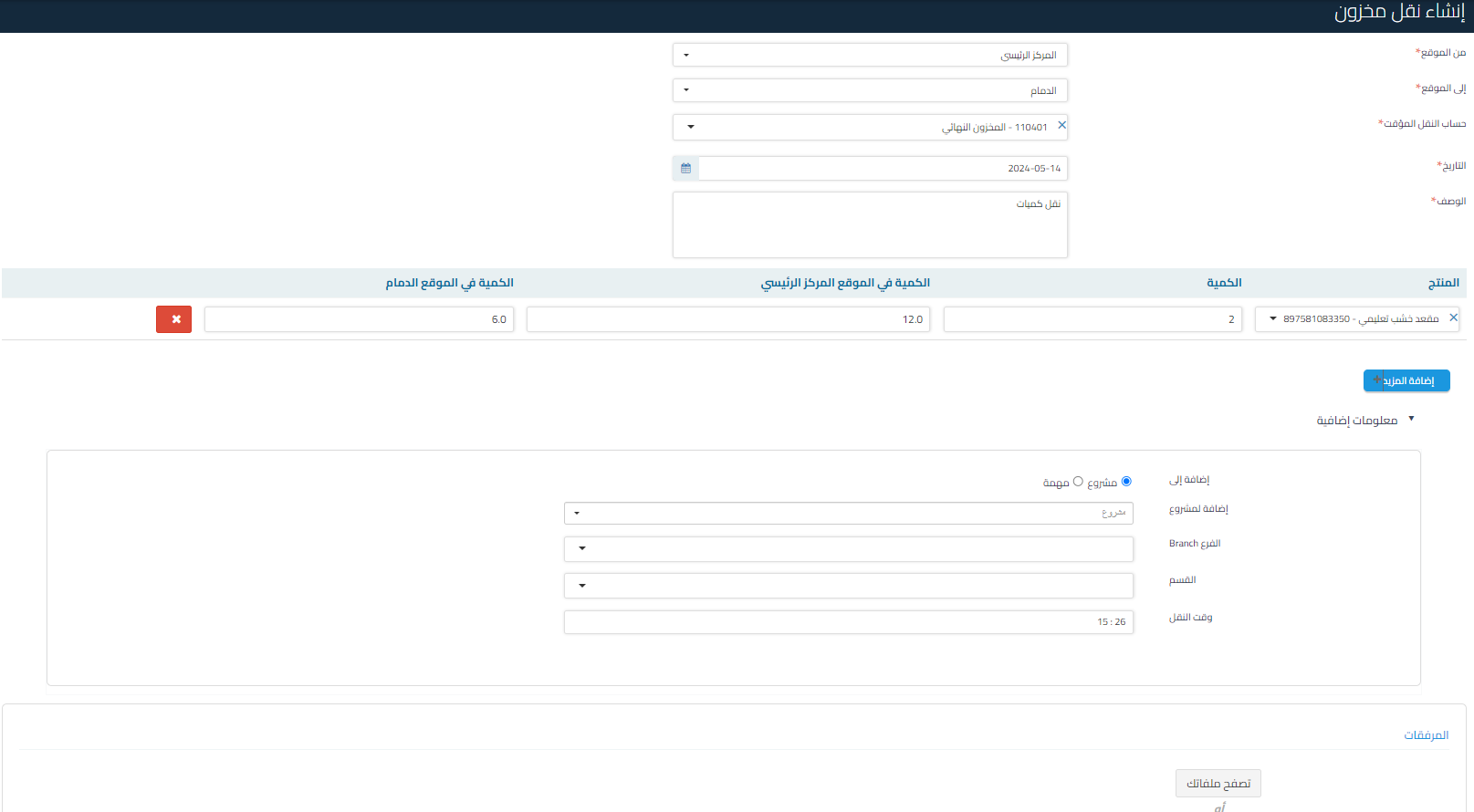Viewport: 1474px width, 812px height.
Task: Click the المنتج column header
Action: coord(1444,283)
